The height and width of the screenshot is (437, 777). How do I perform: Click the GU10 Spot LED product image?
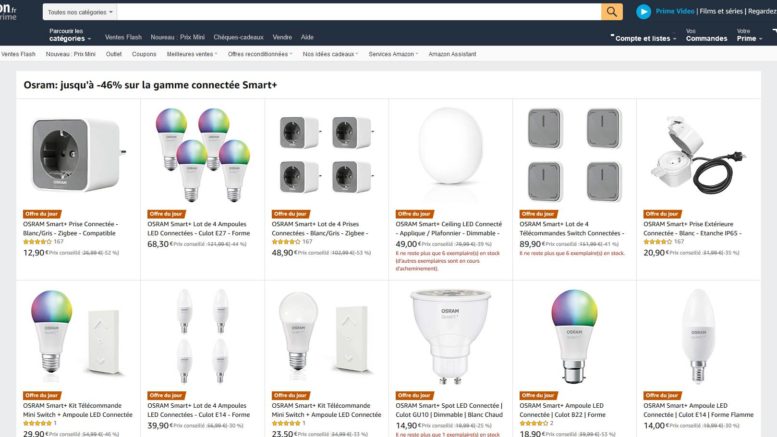(x=450, y=337)
